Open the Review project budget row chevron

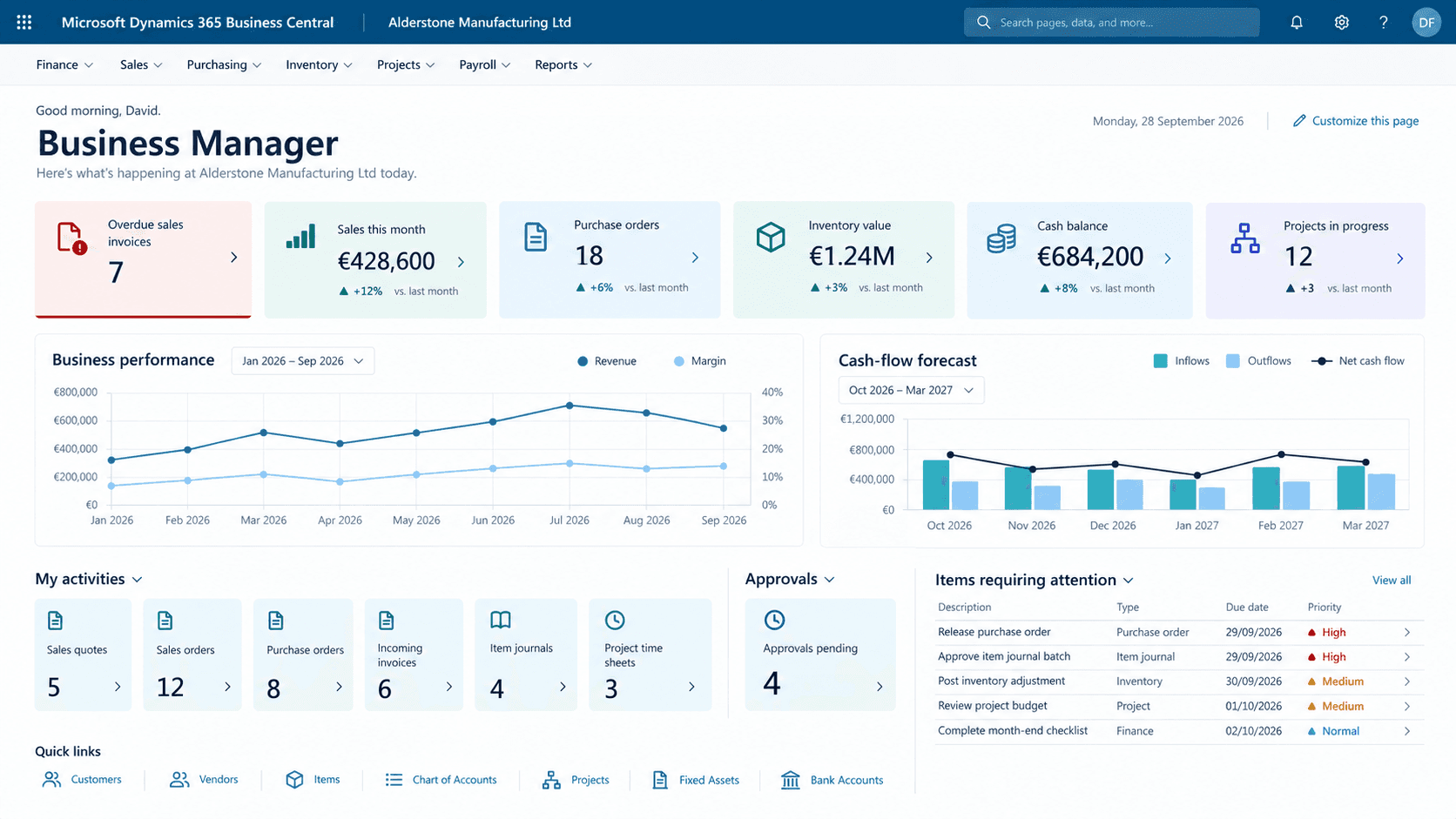tap(1407, 707)
